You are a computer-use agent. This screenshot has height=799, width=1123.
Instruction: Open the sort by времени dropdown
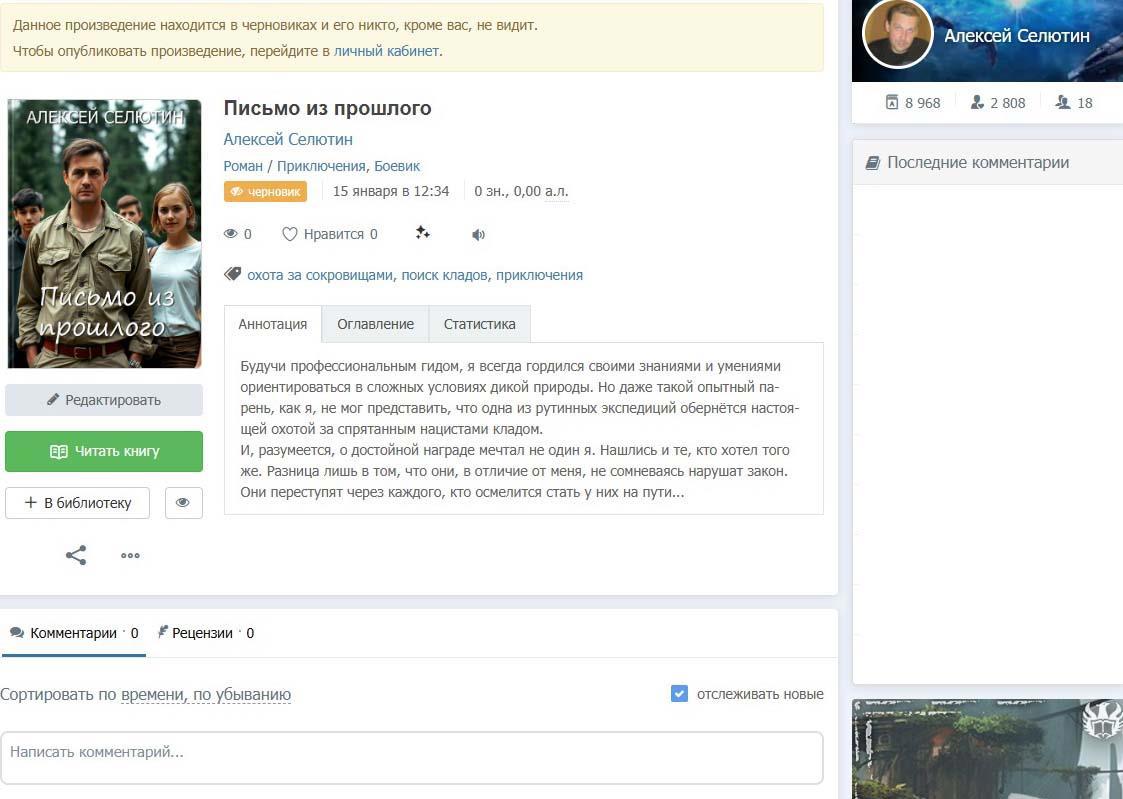tap(153, 695)
